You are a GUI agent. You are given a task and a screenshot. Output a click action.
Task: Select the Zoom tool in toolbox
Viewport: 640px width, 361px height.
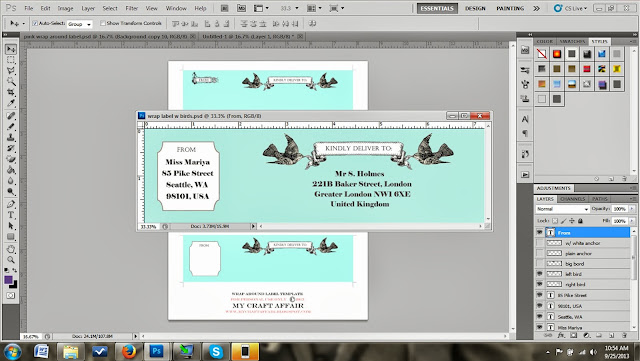point(11,259)
